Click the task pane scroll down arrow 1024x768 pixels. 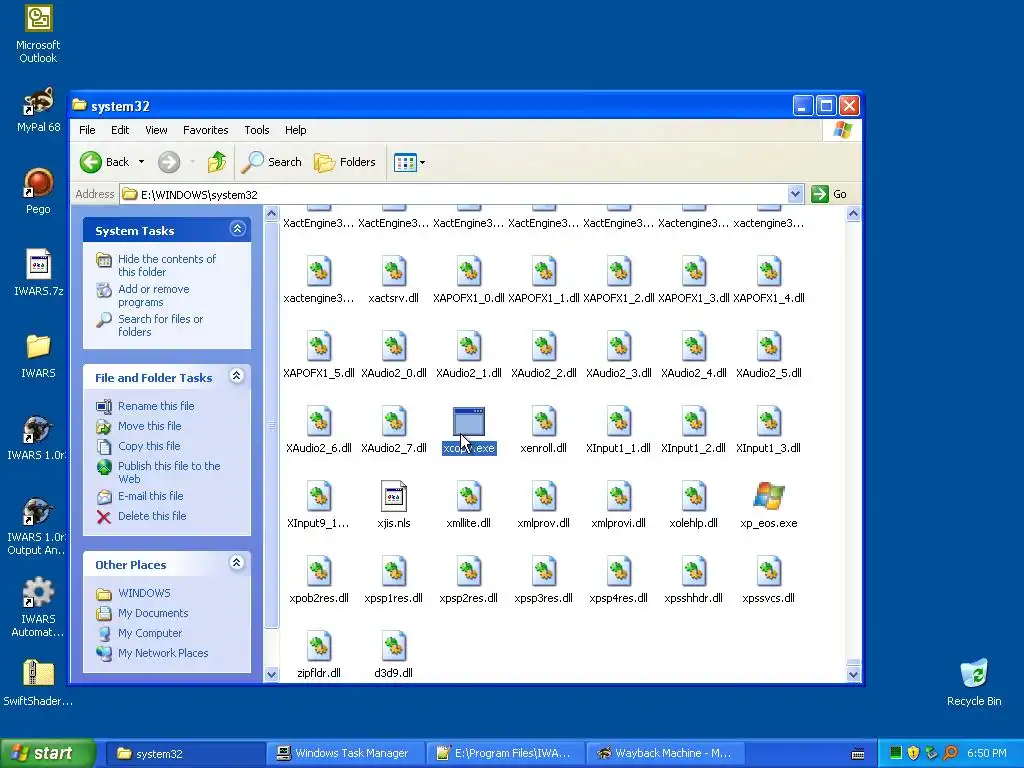272,675
